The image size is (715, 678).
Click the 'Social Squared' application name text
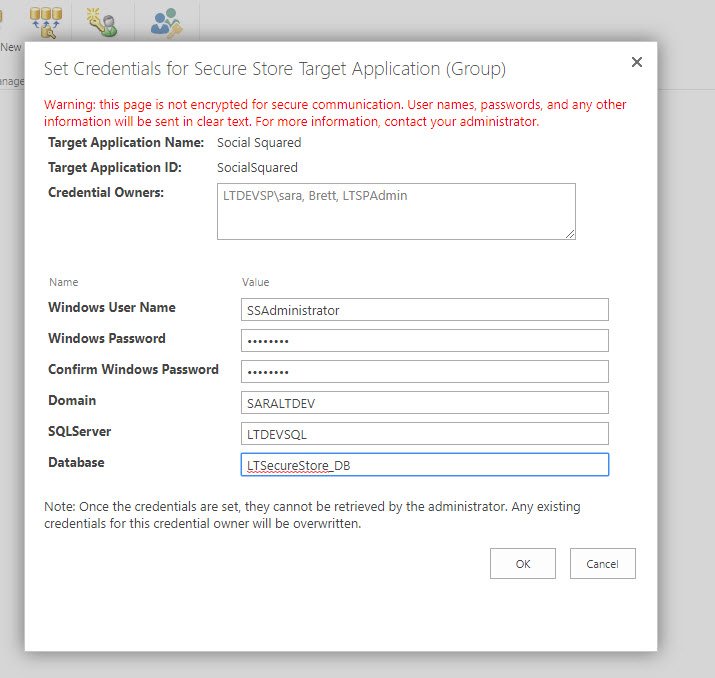tap(259, 143)
